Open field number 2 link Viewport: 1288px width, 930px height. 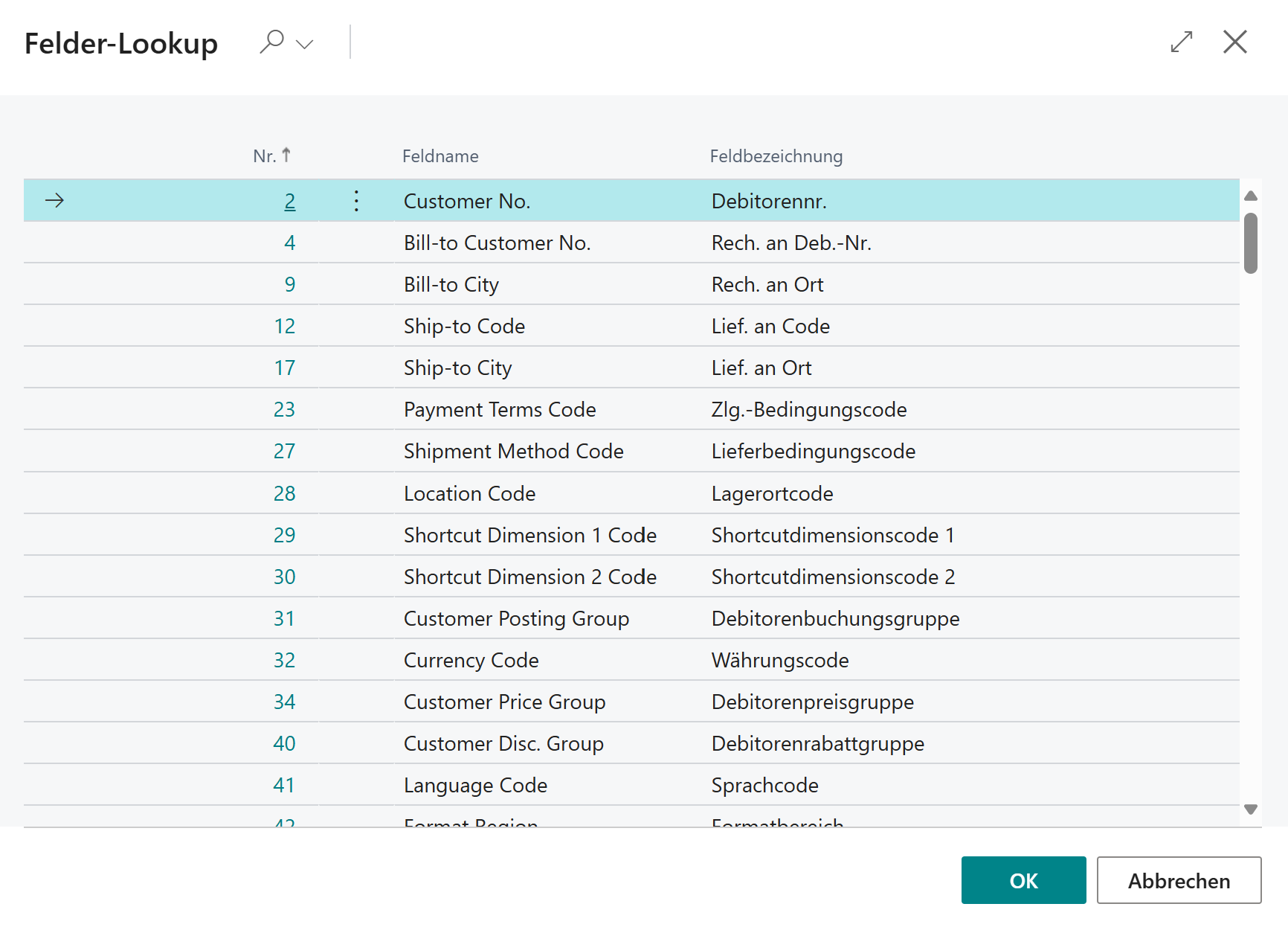(x=289, y=201)
